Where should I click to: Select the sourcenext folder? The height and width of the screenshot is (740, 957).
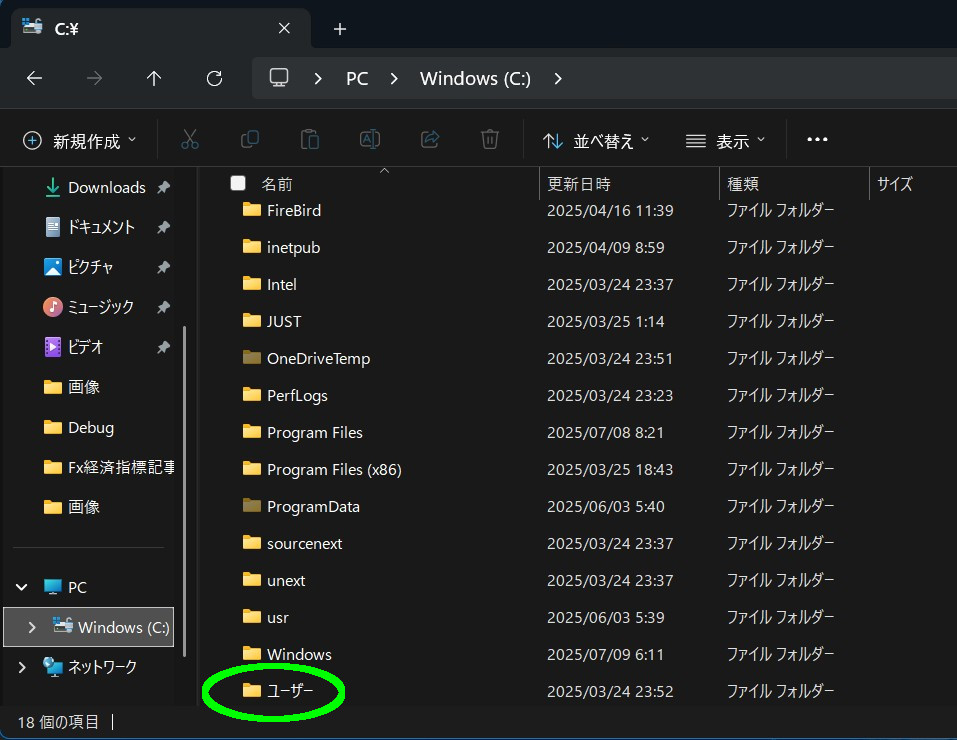(x=304, y=543)
